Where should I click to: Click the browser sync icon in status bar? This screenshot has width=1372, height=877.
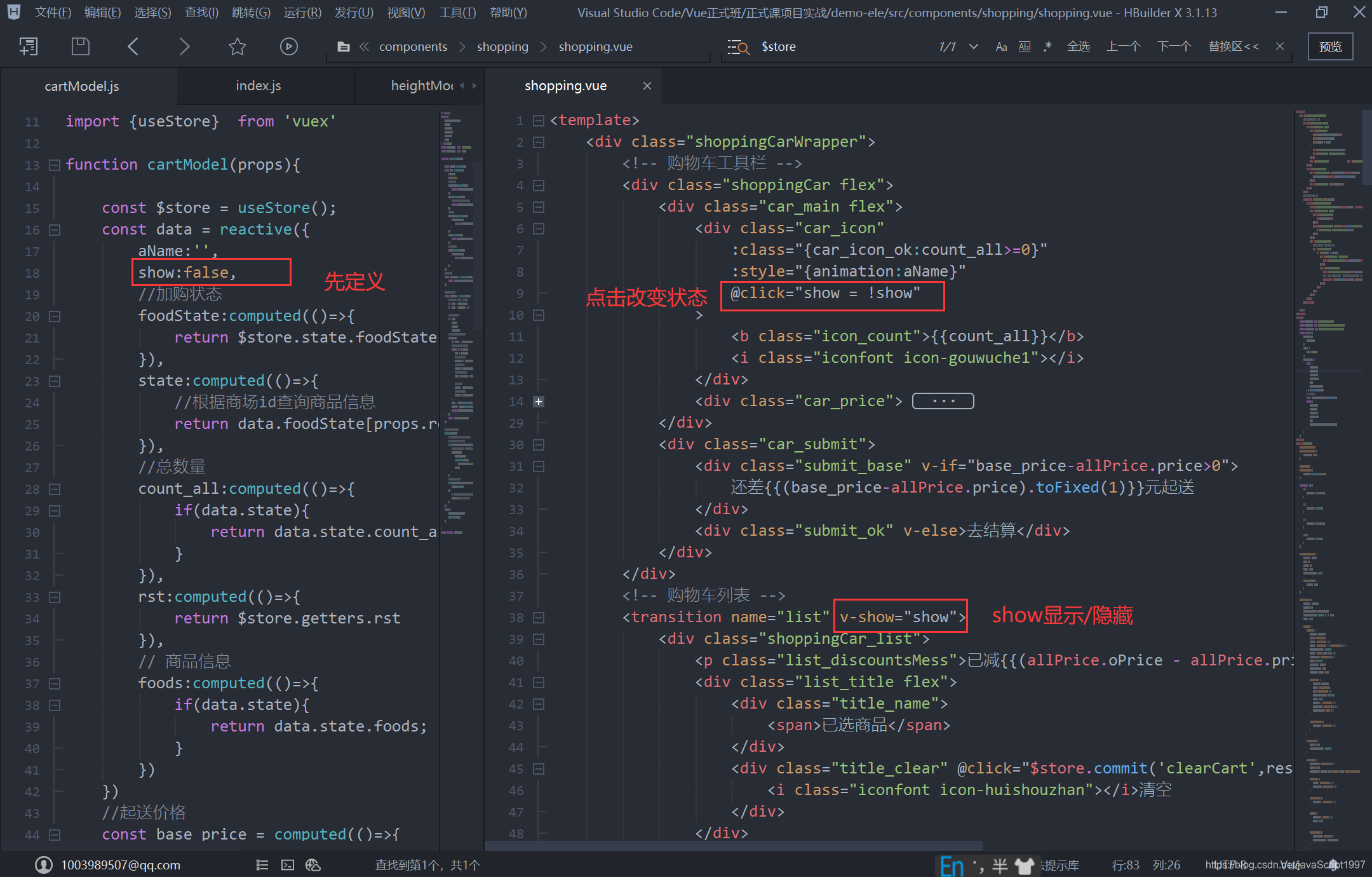(313, 865)
